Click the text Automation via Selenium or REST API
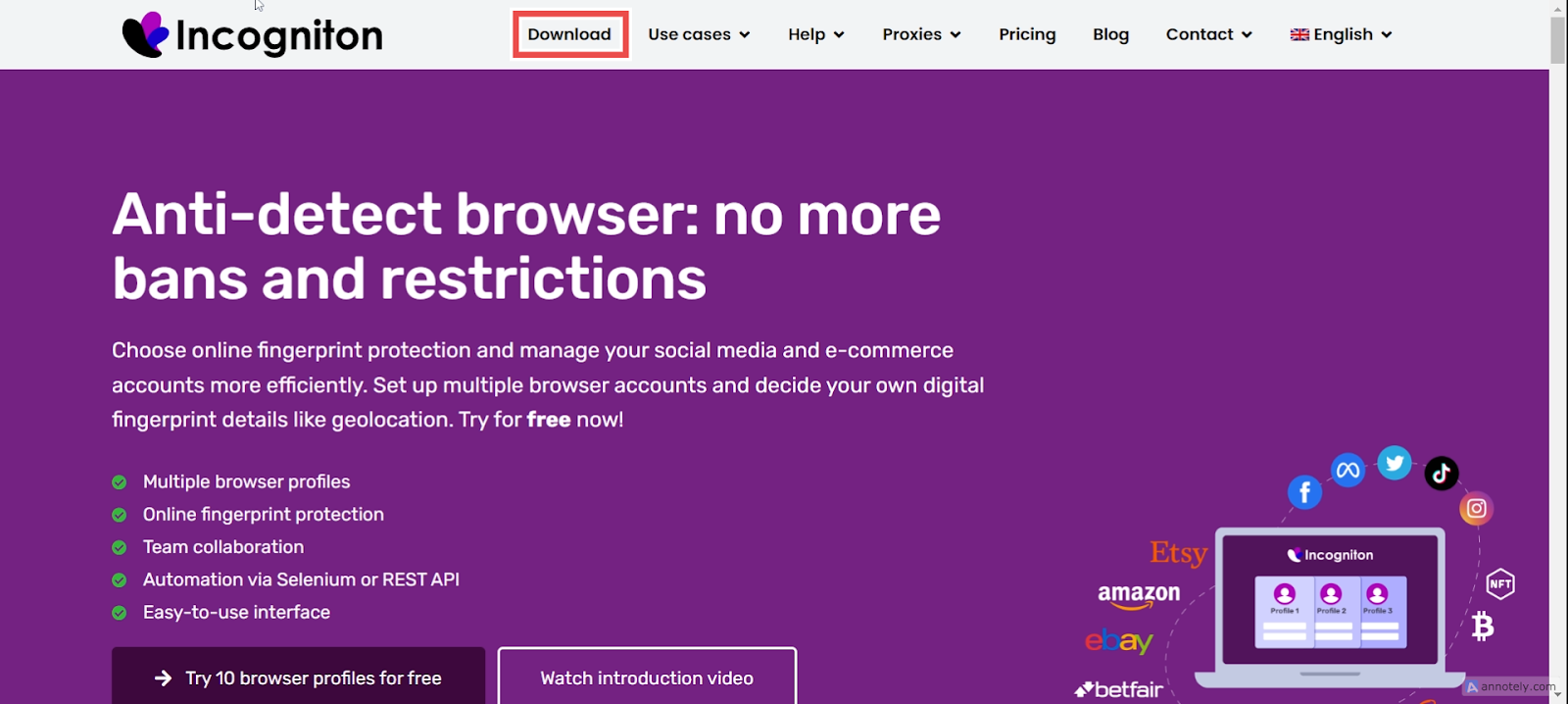Screen dimensions: 1568x704 tap(301, 579)
